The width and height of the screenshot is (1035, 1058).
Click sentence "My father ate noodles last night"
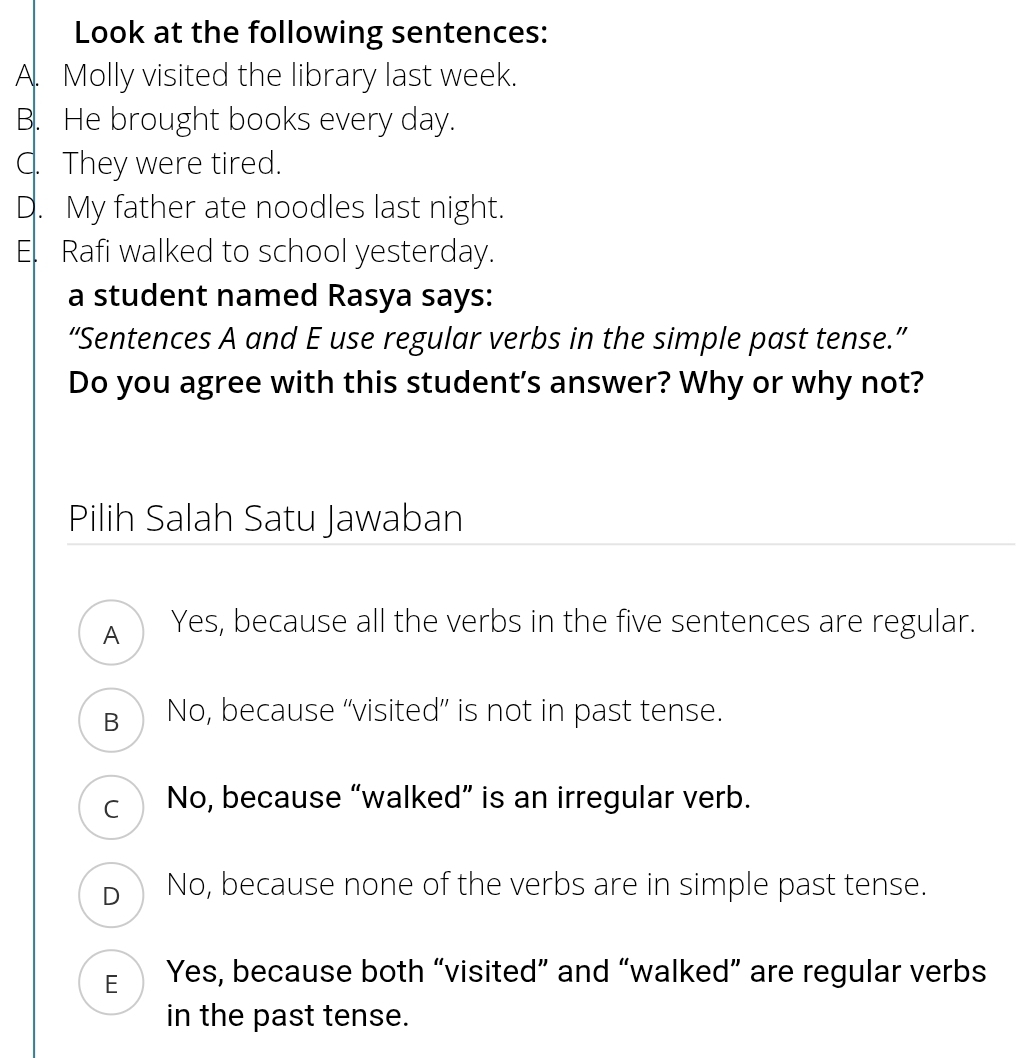pyautogui.click(x=285, y=208)
